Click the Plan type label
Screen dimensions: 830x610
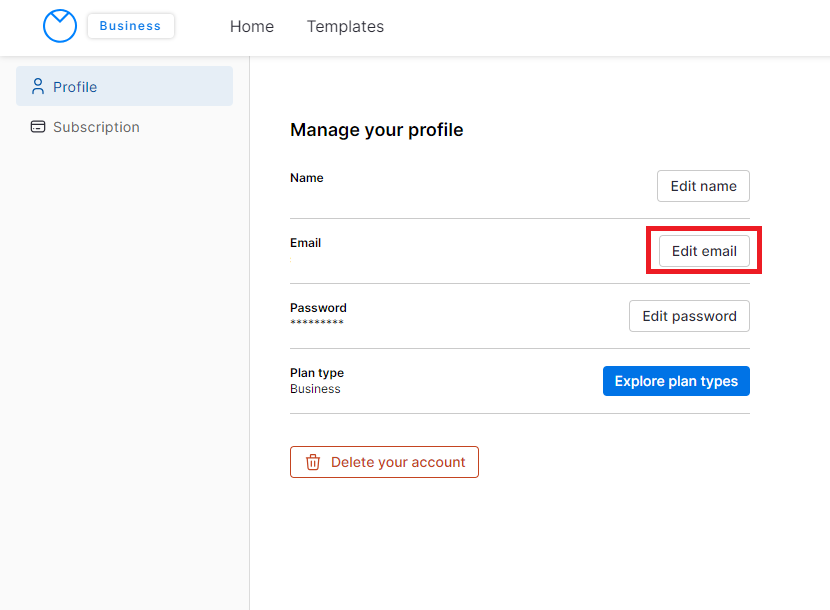click(317, 373)
